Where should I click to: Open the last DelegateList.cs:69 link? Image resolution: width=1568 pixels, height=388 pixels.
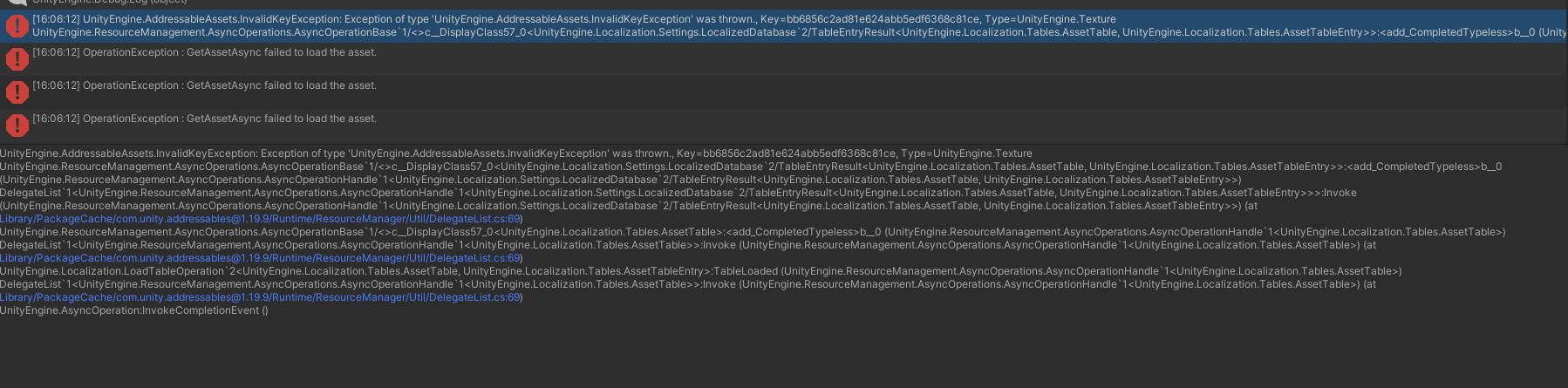(x=261, y=297)
